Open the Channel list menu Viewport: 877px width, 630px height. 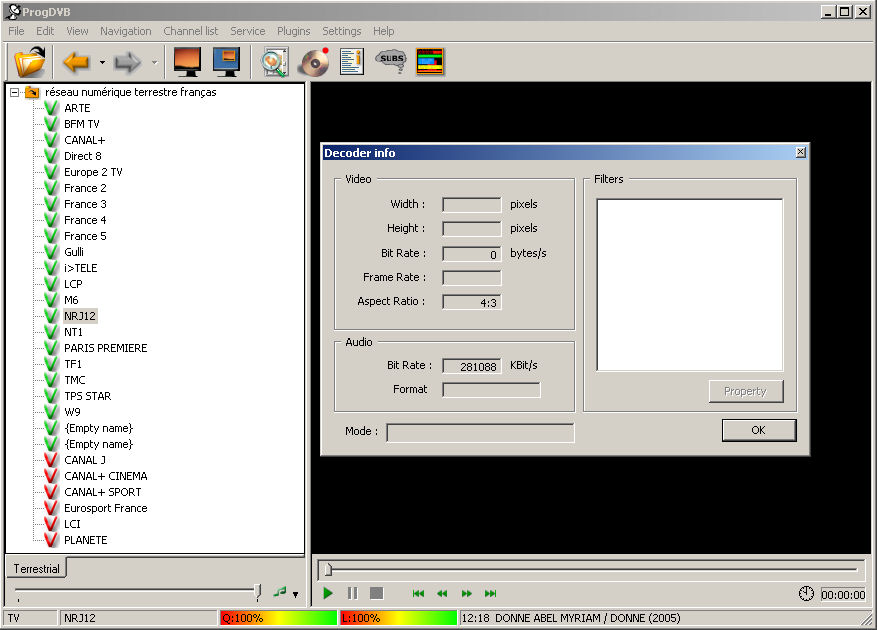pos(191,31)
